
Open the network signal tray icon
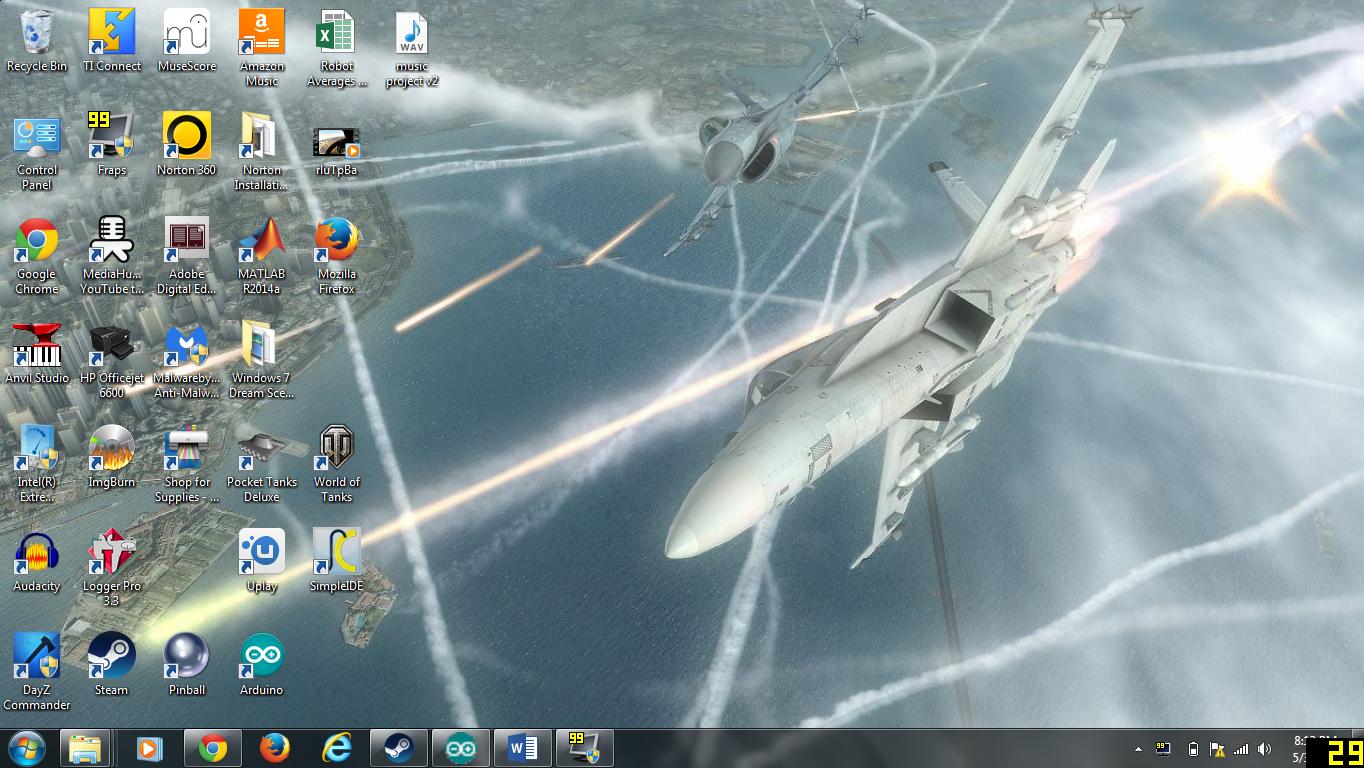[x=1241, y=749]
